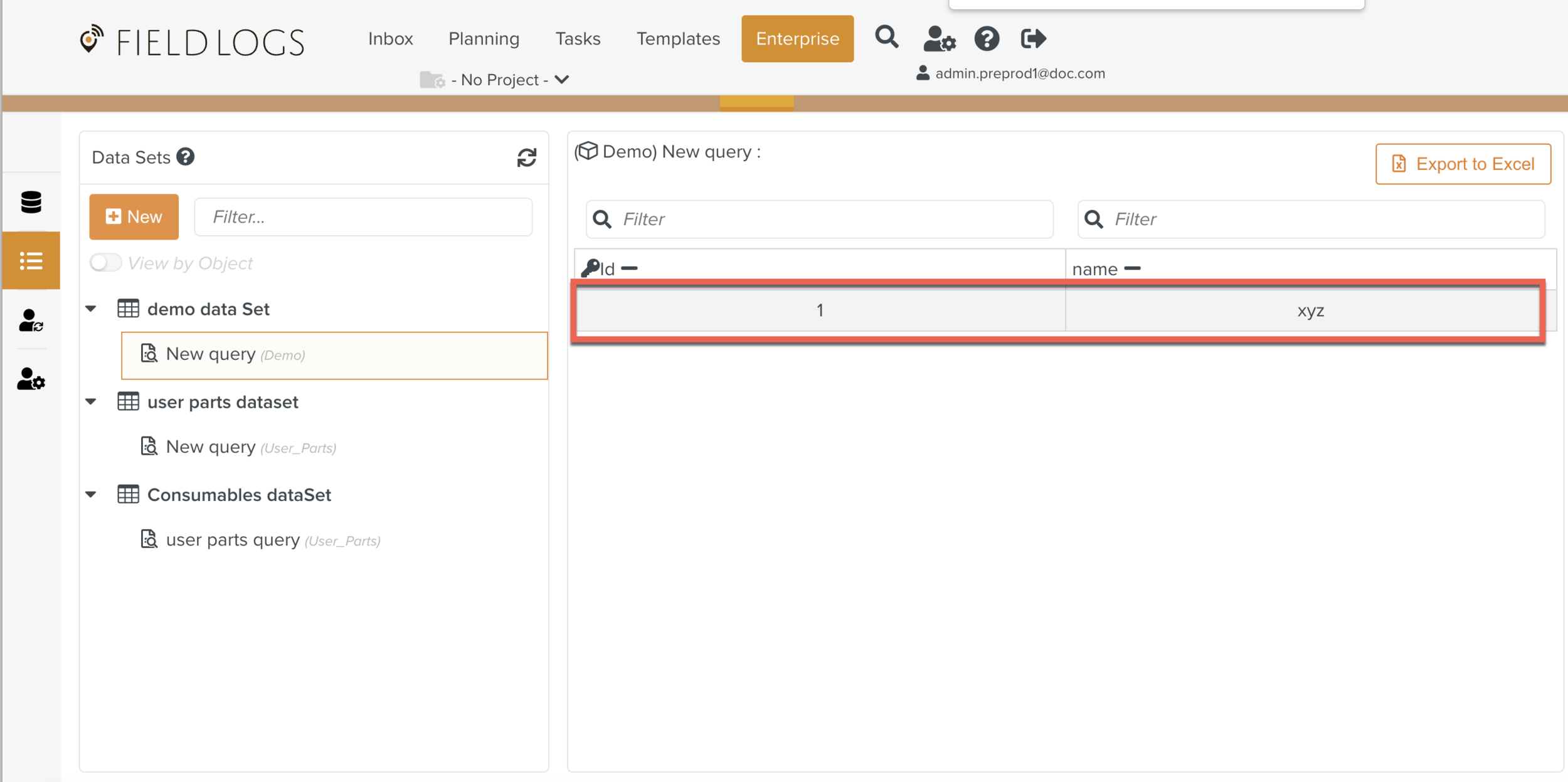Click the database icon in left sidebar

coord(31,203)
